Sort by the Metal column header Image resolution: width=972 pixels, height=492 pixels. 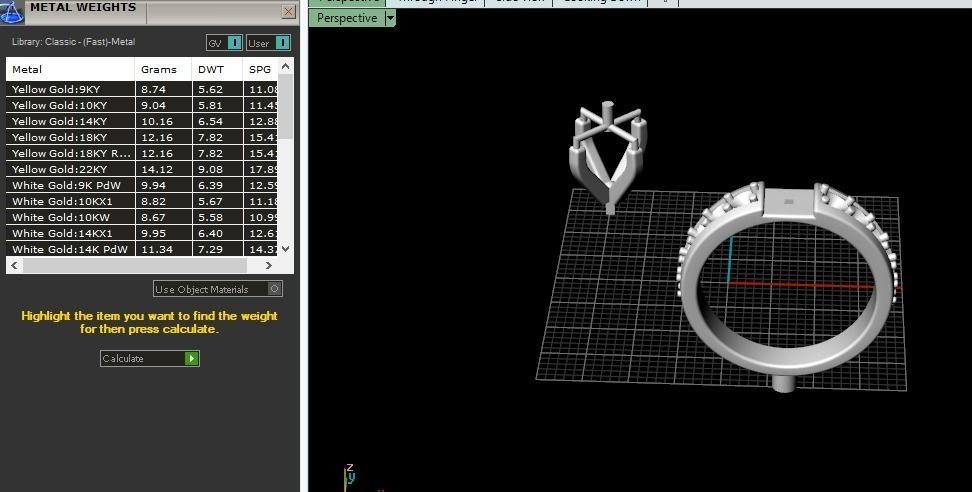tap(70, 69)
